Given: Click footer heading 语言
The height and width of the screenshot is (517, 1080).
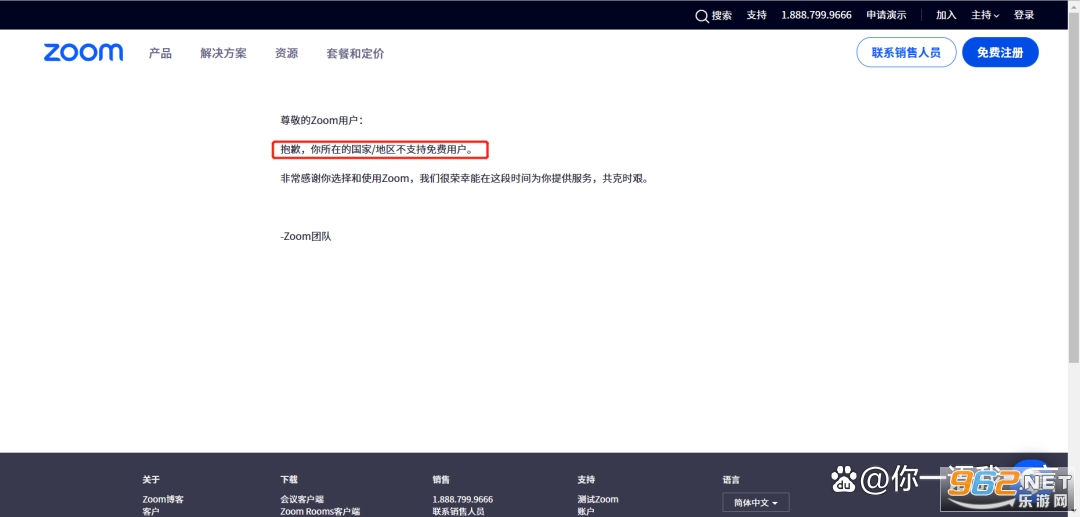Looking at the screenshot, I should point(731,480).
